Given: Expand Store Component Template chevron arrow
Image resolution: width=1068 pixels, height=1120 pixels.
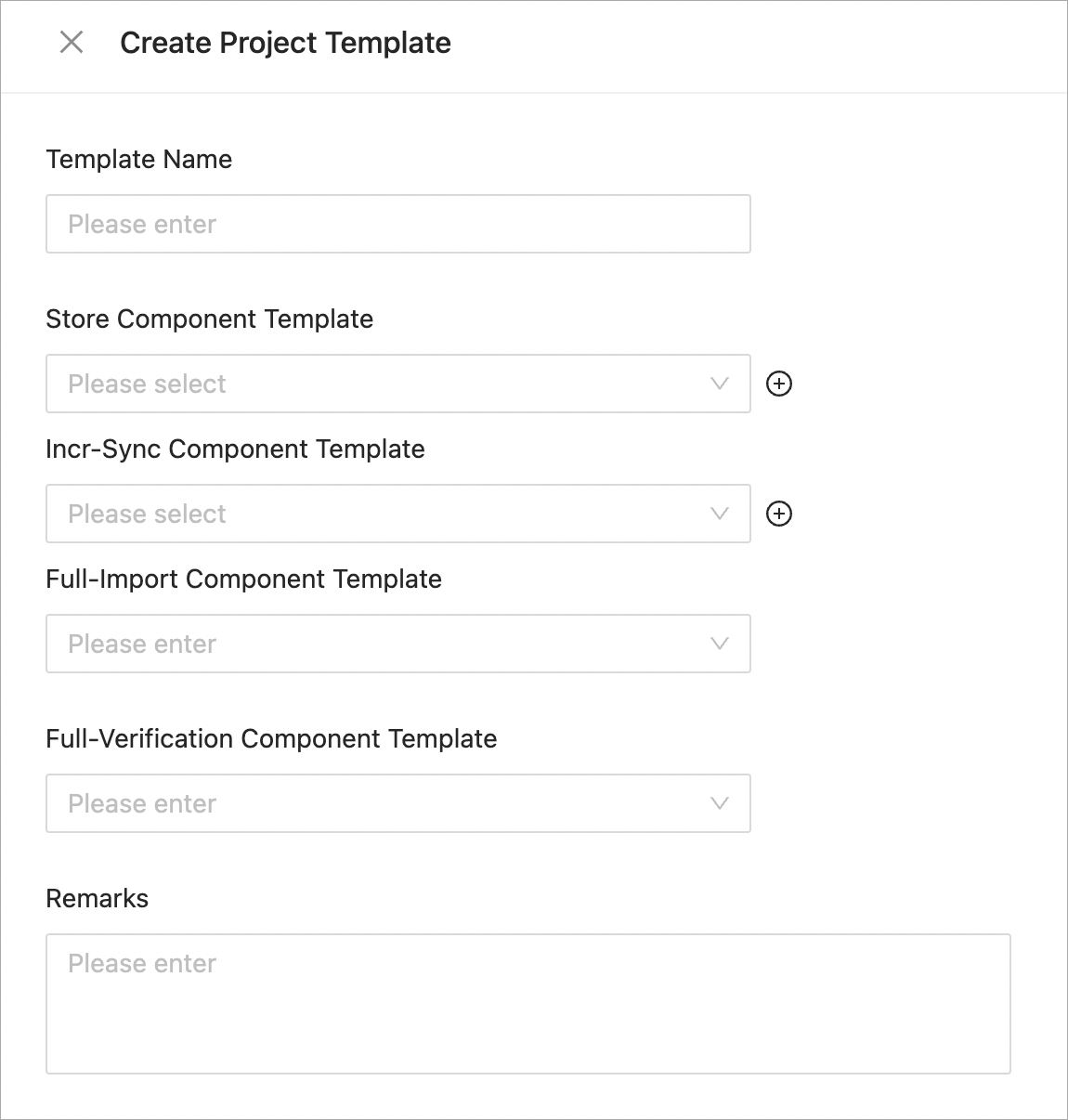Looking at the screenshot, I should 719,384.
